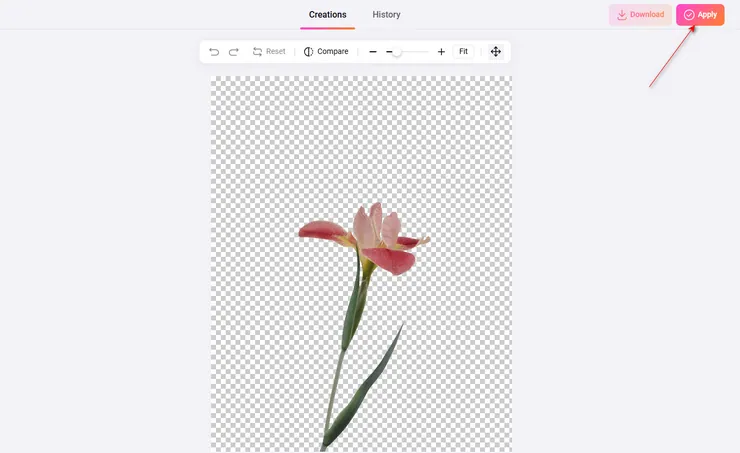This screenshot has width=740, height=453.
Task: Click the Apply checkmark icon
Action: click(689, 15)
